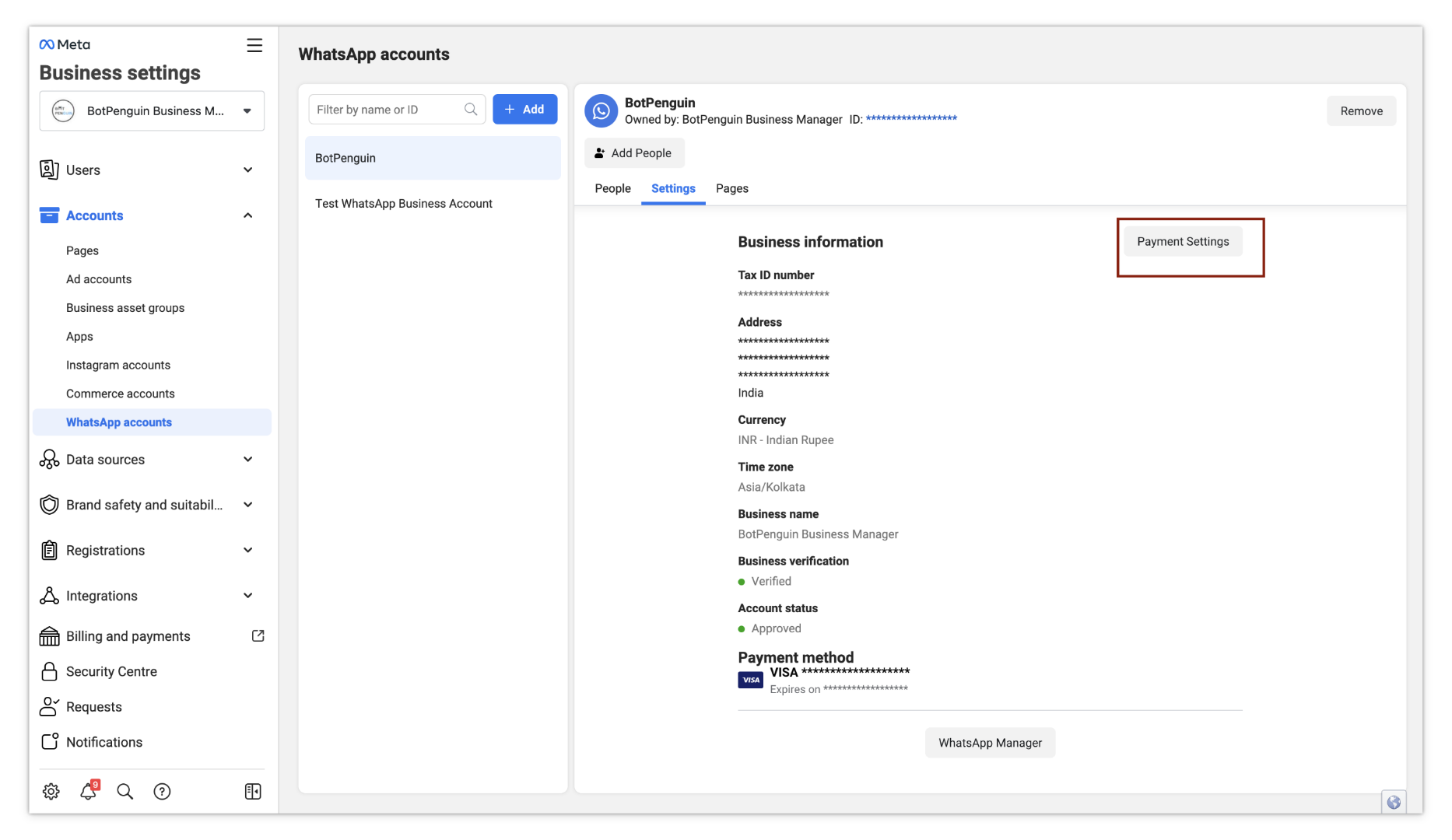The width and height of the screenshot is (1452, 840).
Task: Open Commerce accounts in sidebar
Action: (x=121, y=394)
